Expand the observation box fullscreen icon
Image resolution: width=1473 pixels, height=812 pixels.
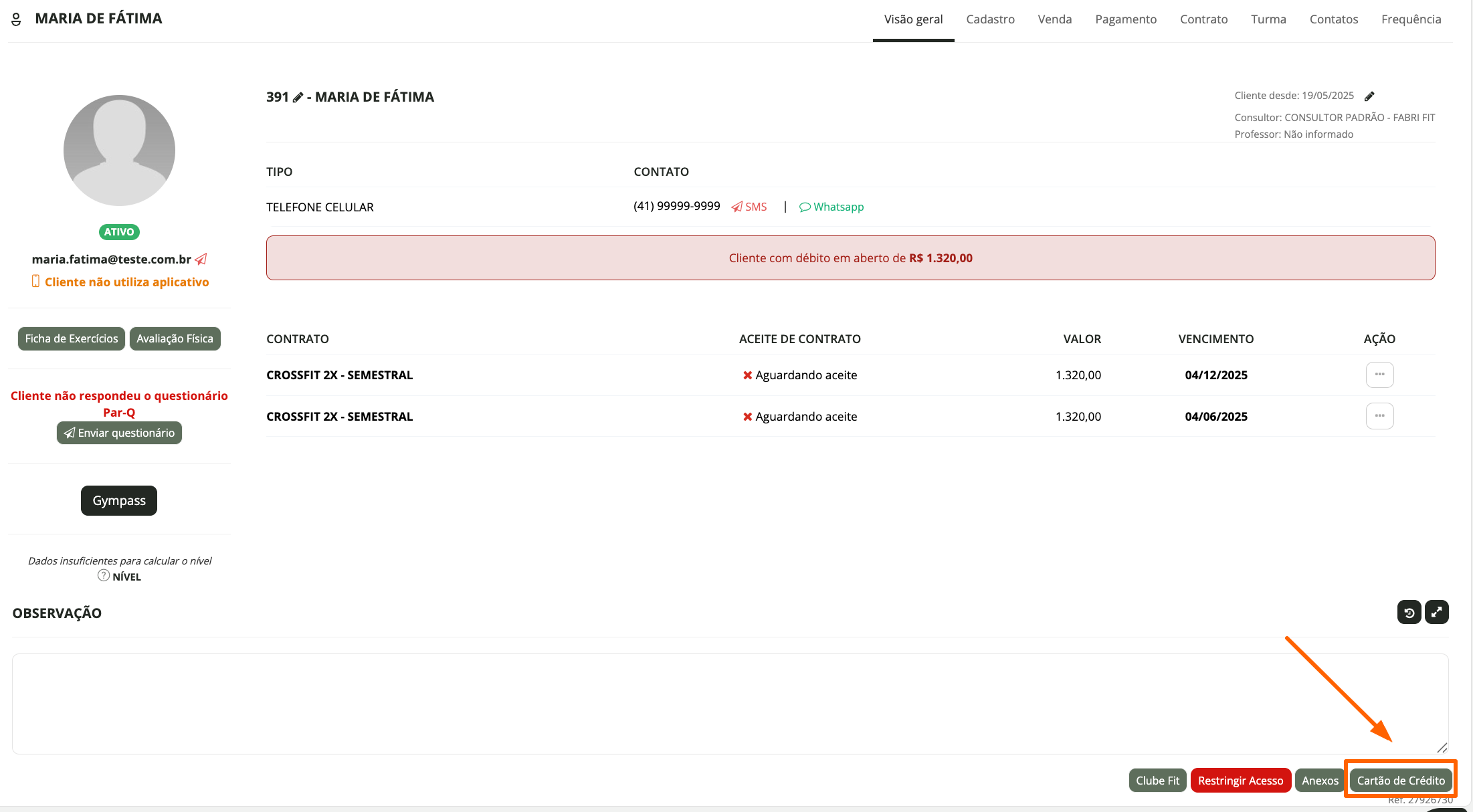point(1436,612)
